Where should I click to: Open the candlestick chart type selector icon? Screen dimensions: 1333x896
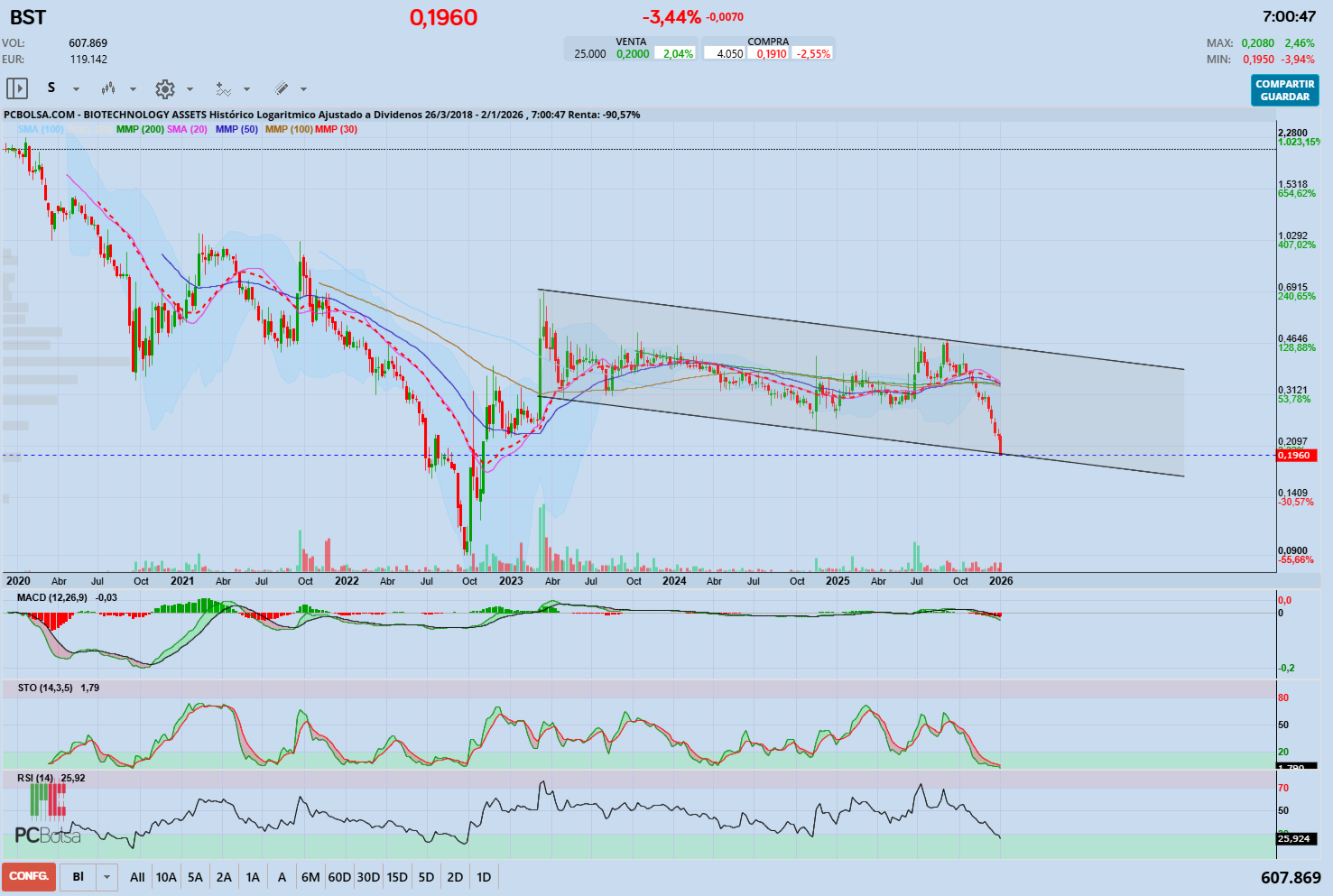[x=109, y=88]
